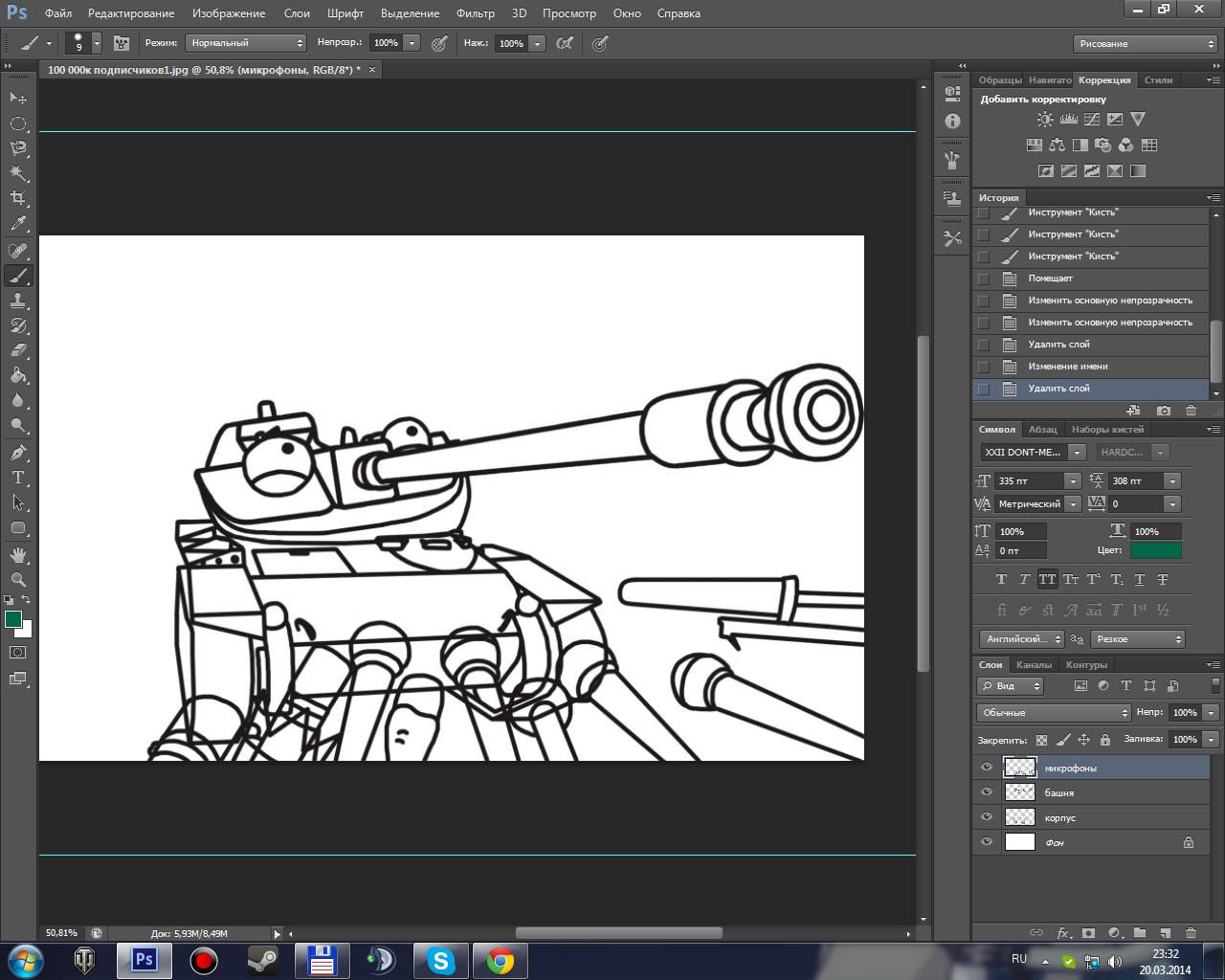1225x980 pixels.
Task: Click the Изменение имени history step
Action: (x=1068, y=367)
